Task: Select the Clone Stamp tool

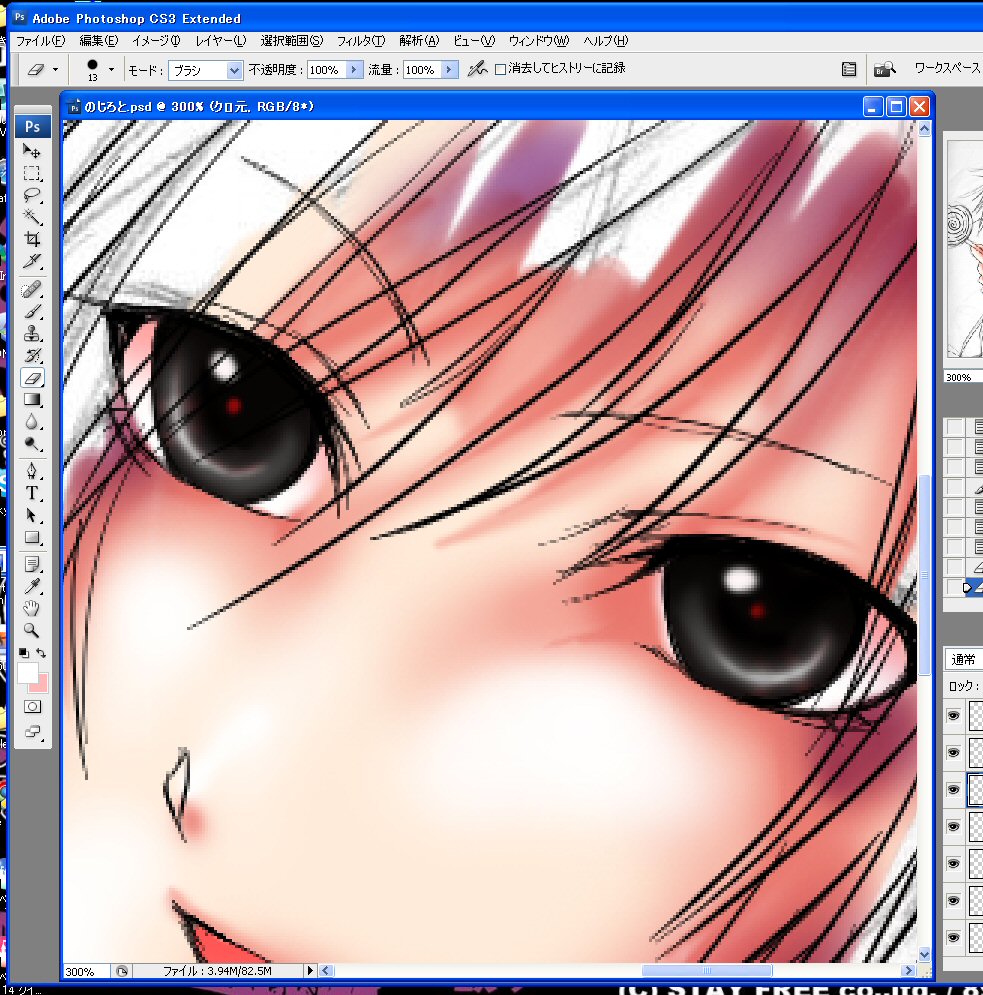Action: pos(31,333)
